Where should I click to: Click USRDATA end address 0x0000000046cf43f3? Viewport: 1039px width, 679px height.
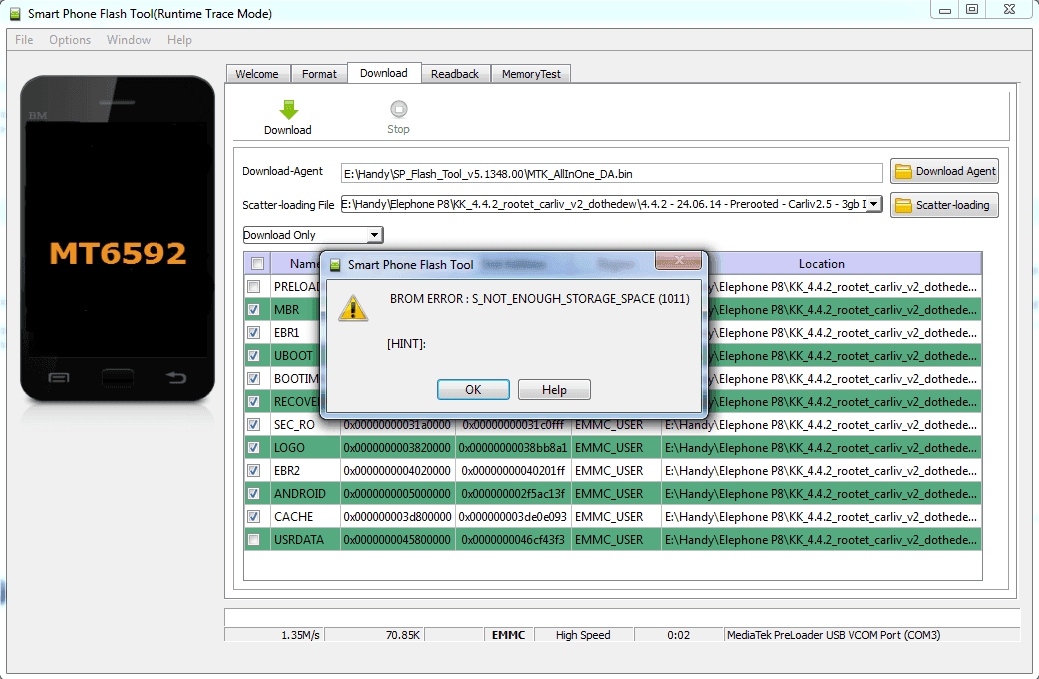tap(513, 540)
